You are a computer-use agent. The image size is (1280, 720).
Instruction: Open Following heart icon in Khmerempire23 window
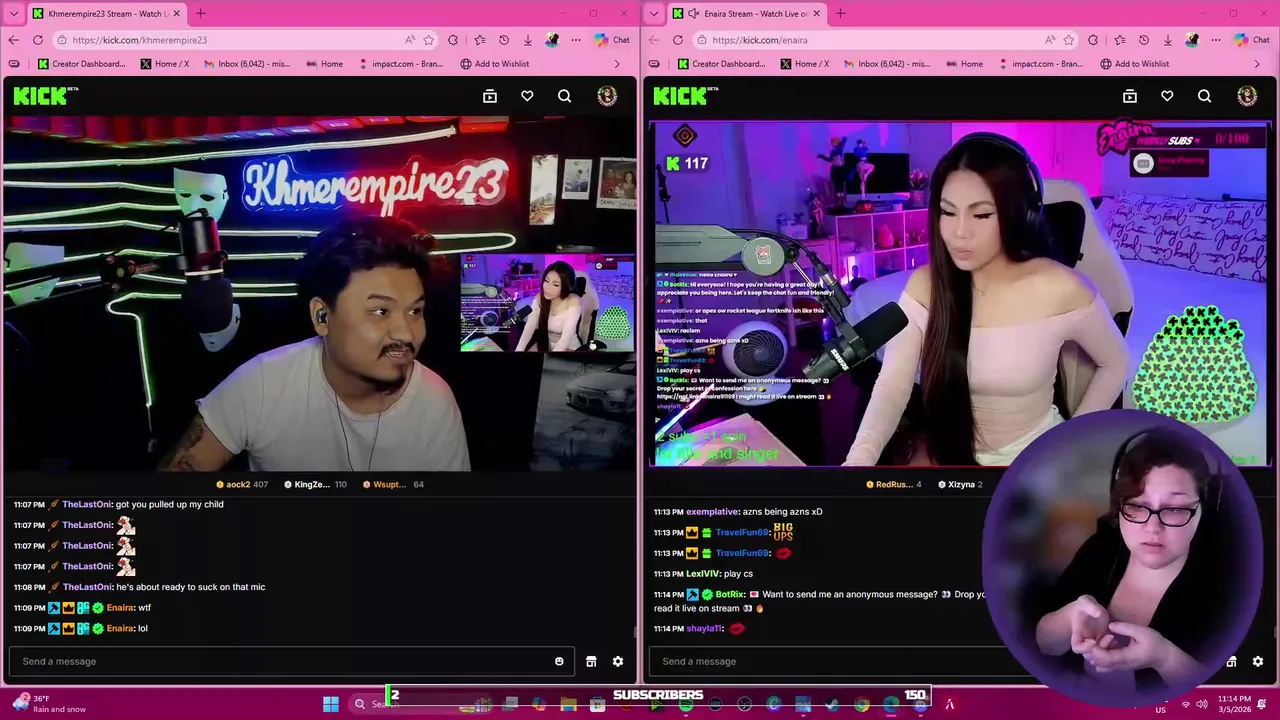pyautogui.click(x=527, y=96)
